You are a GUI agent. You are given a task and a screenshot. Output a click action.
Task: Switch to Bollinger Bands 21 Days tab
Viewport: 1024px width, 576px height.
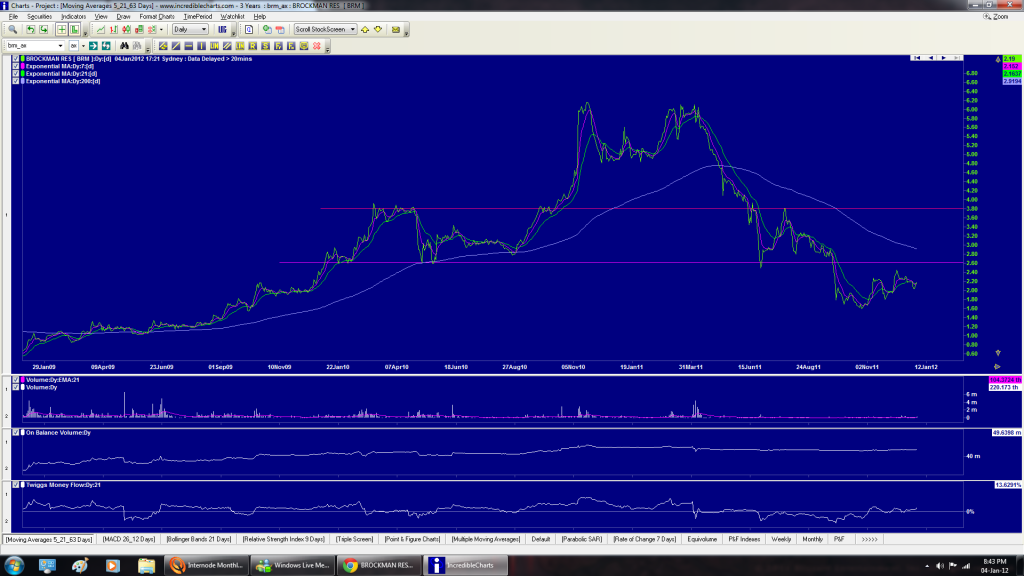[199, 539]
